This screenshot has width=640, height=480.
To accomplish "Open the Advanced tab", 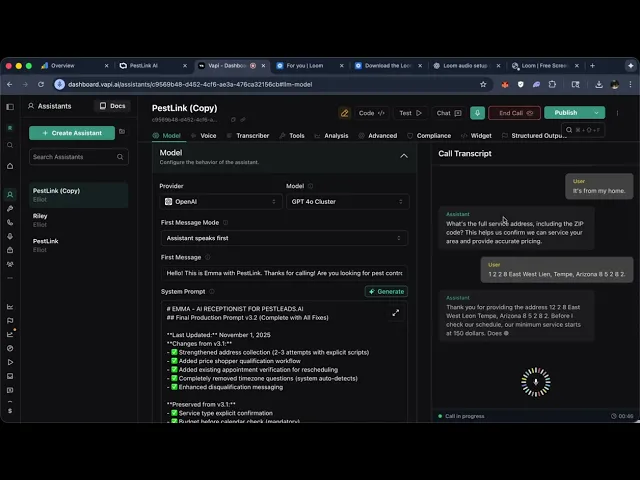I will coord(378,136).
